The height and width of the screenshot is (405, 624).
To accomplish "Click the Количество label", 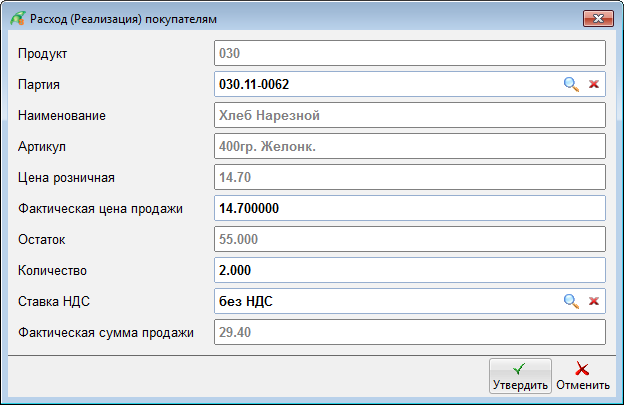I will (x=52, y=271).
